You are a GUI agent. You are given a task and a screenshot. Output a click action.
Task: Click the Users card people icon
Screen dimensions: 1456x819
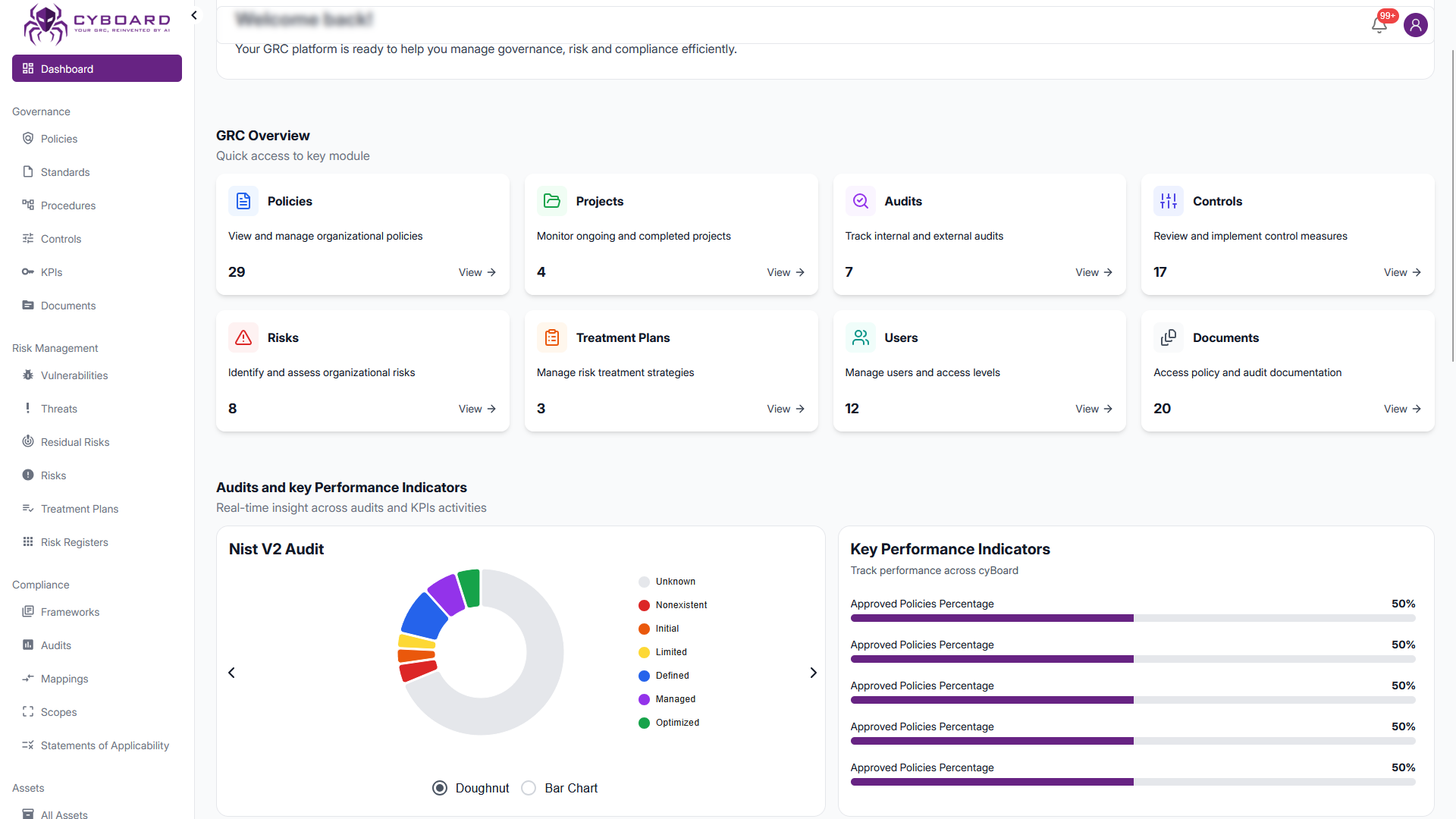tap(860, 337)
